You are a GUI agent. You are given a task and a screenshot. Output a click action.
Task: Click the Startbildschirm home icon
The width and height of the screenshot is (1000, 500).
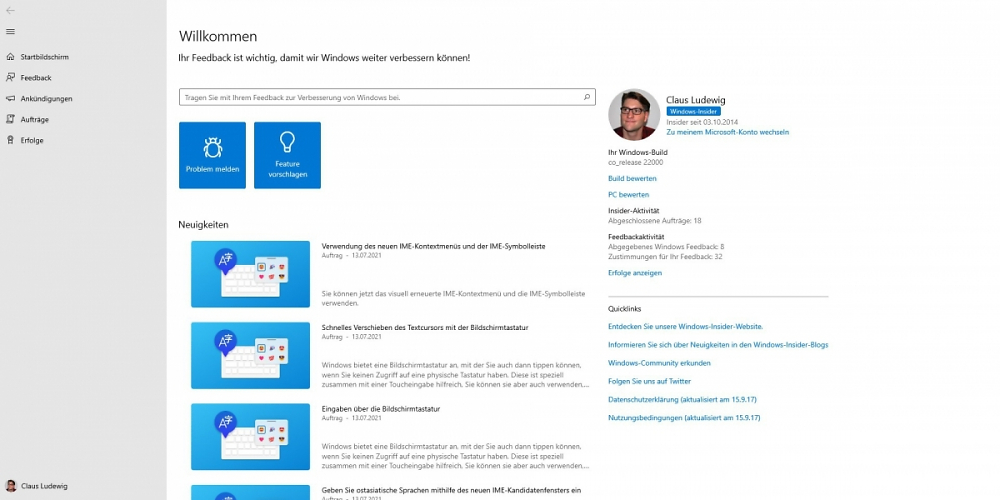(10, 57)
